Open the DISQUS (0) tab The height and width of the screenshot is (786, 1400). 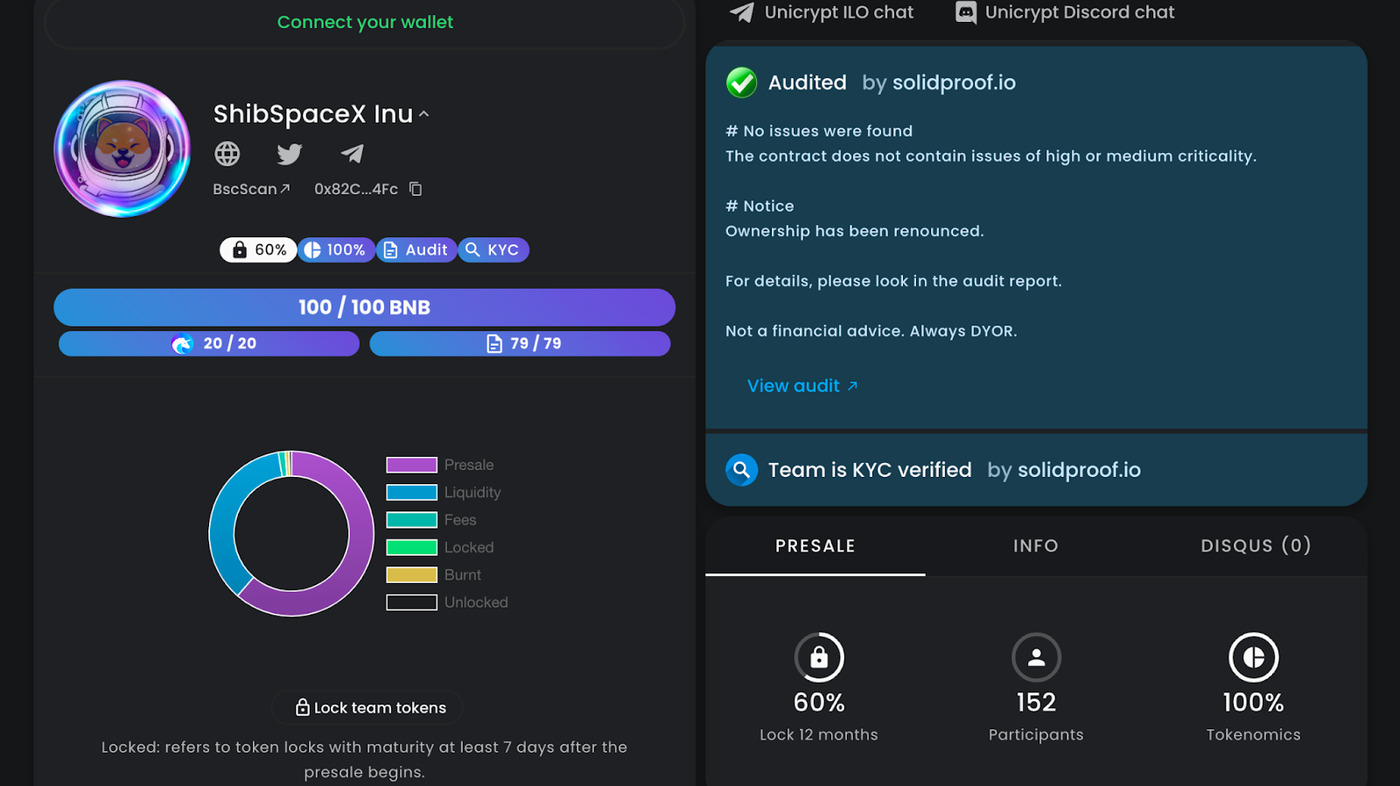tap(1255, 546)
